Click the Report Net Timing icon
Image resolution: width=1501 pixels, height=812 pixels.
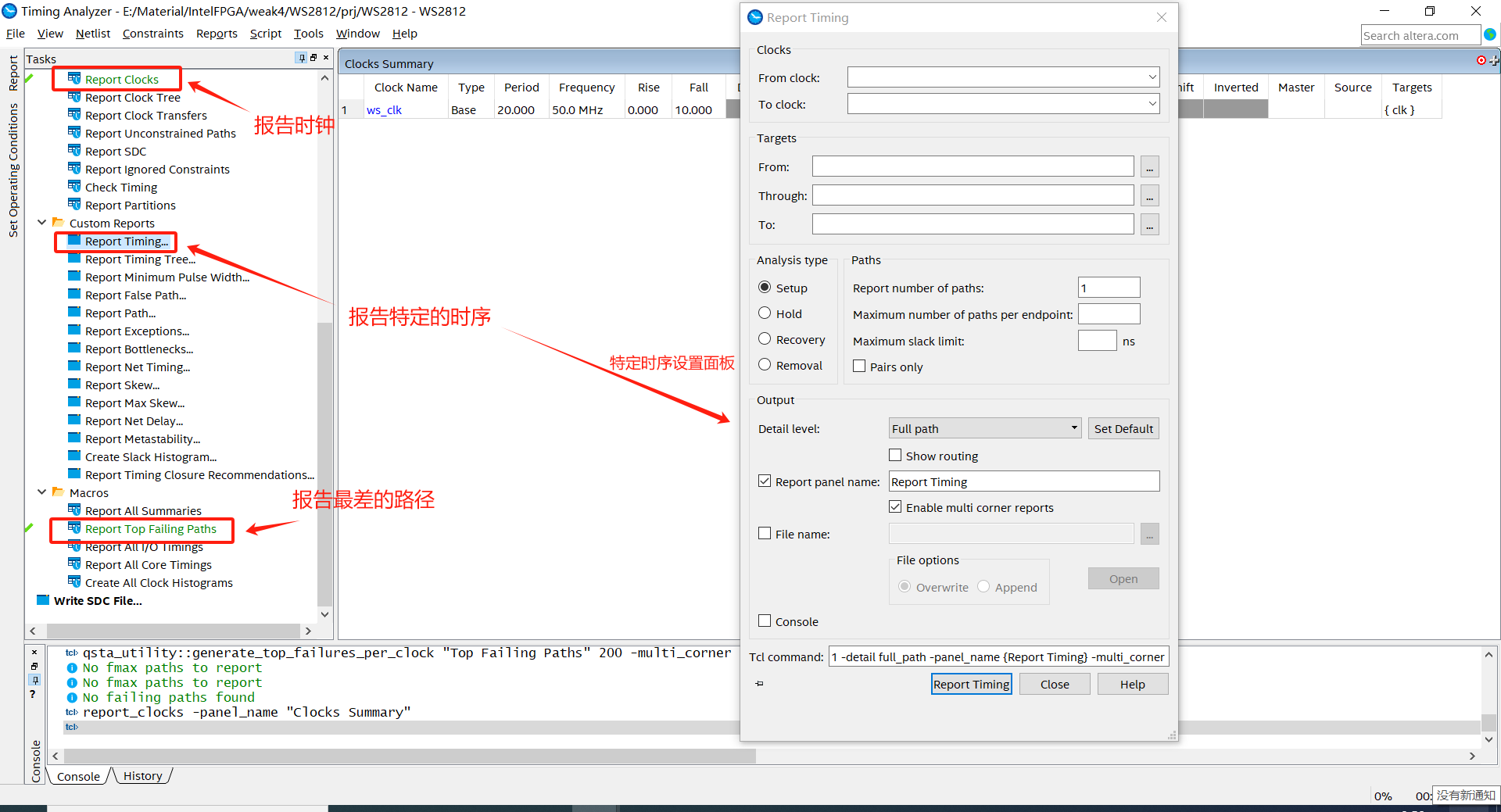(74, 367)
